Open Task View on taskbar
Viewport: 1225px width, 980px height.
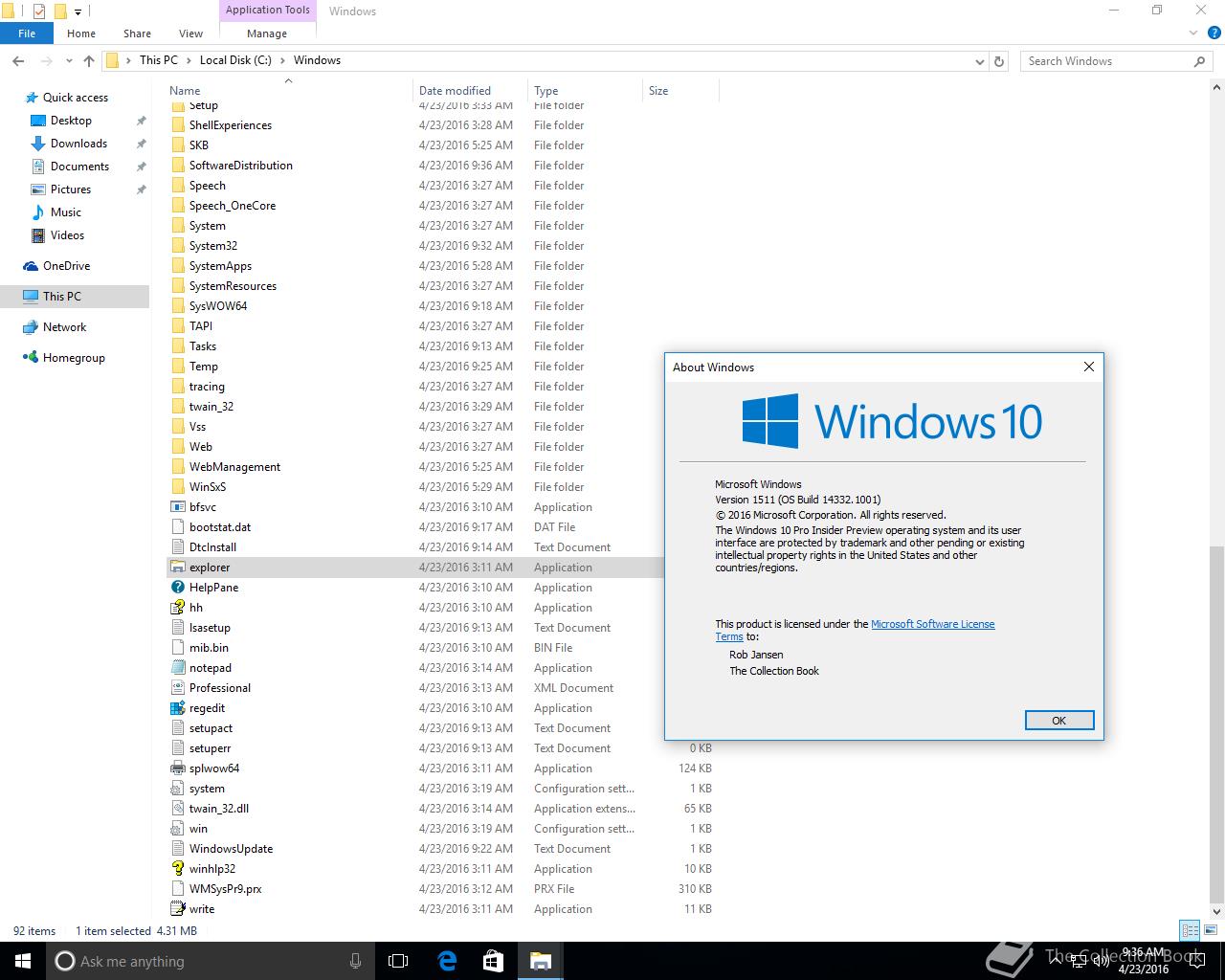pos(398,961)
